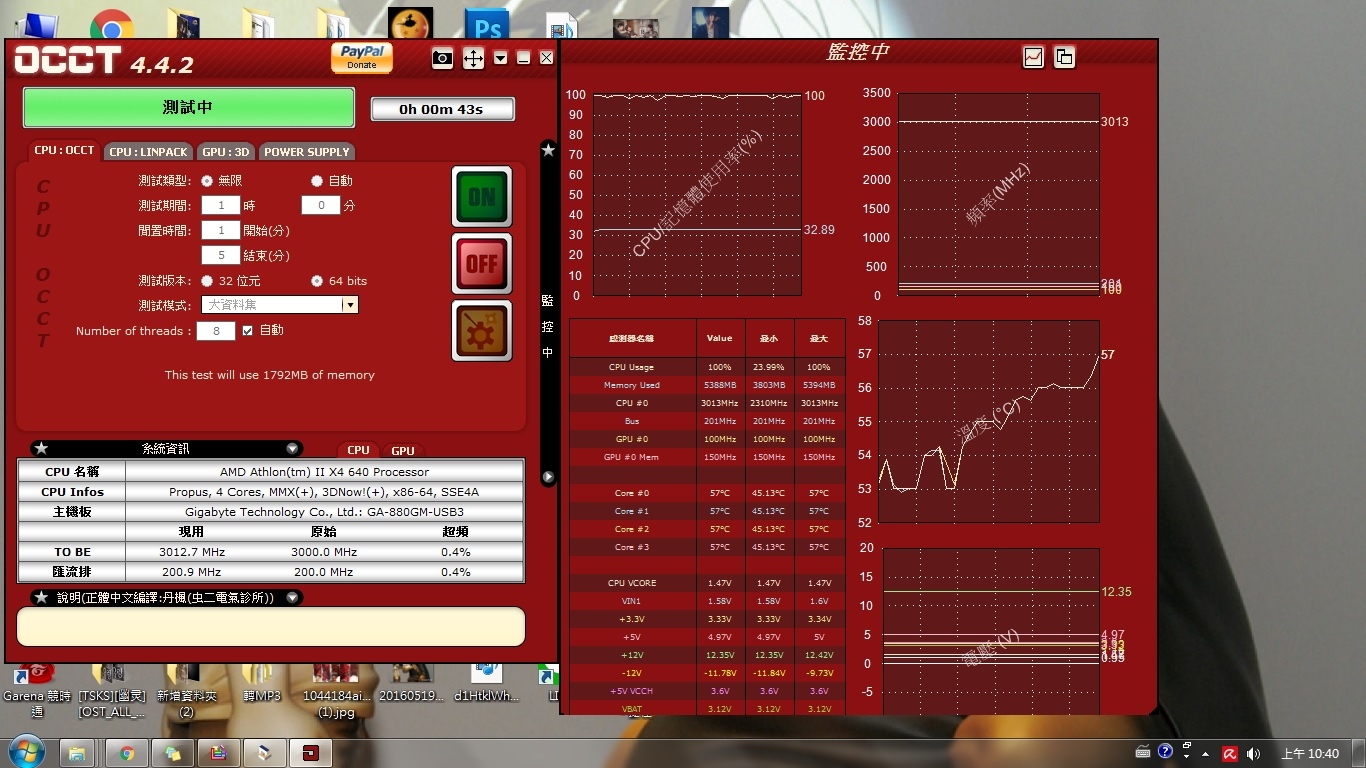The width and height of the screenshot is (1366, 768).
Task: Click the volume speaker tray icon
Action: point(1253,753)
